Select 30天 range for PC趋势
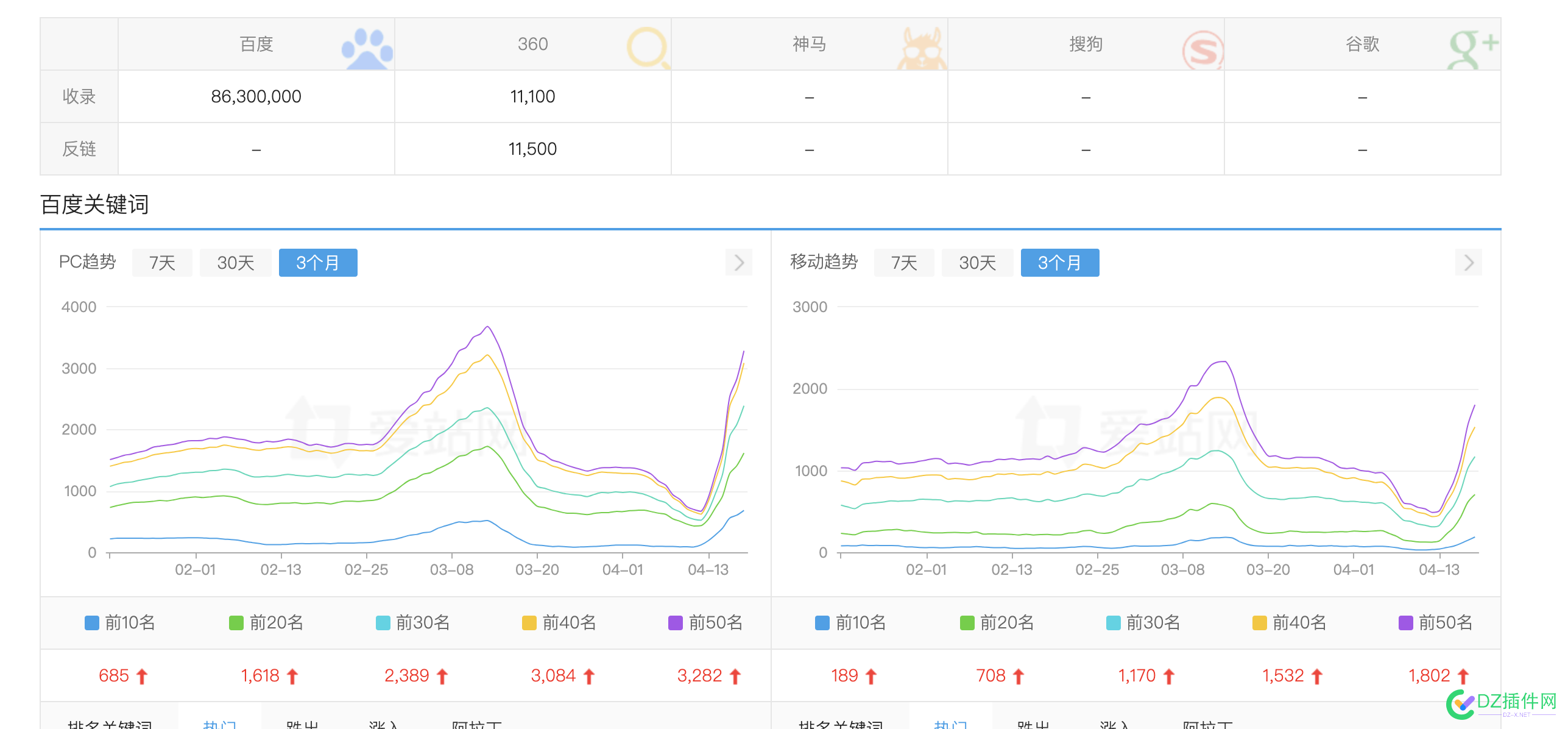 pos(236,263)
